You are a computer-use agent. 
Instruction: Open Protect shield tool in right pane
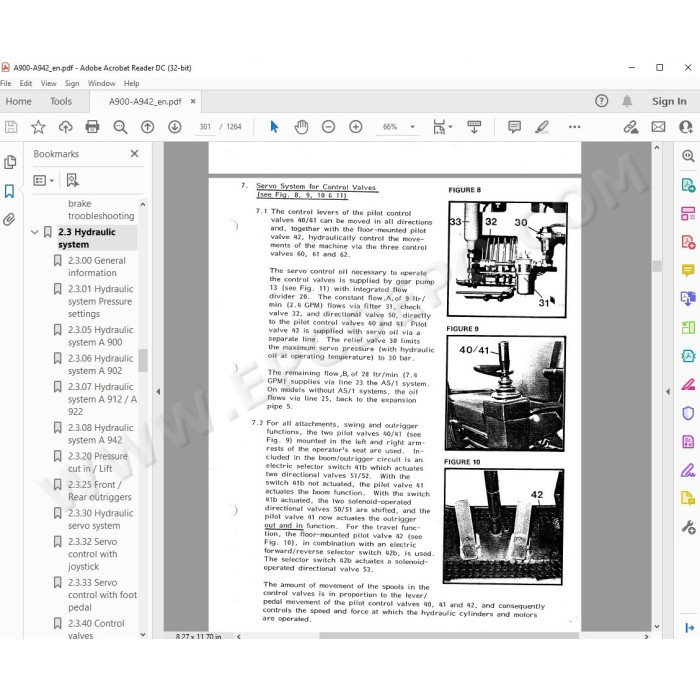(688, 413)
